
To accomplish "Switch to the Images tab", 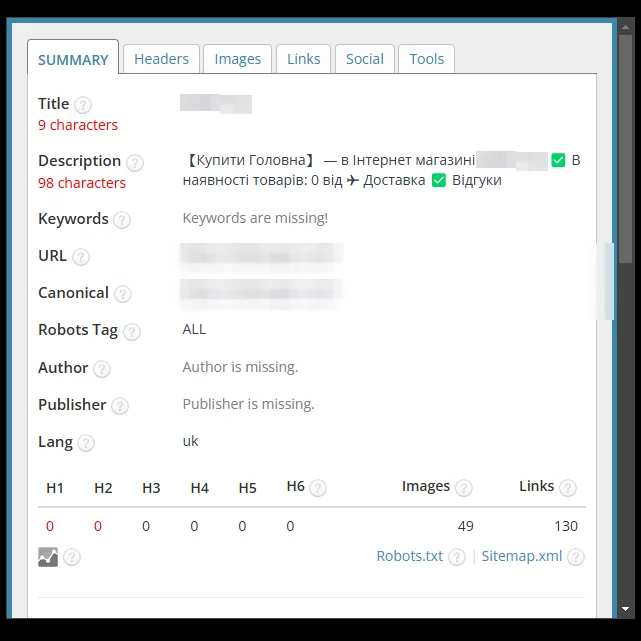I will pyautogui.click(x=238, y=59).
